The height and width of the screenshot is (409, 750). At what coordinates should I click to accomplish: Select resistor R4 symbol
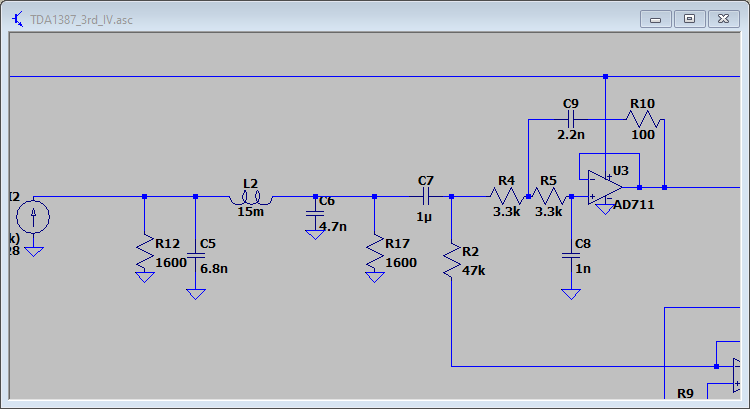pos(507,196)
